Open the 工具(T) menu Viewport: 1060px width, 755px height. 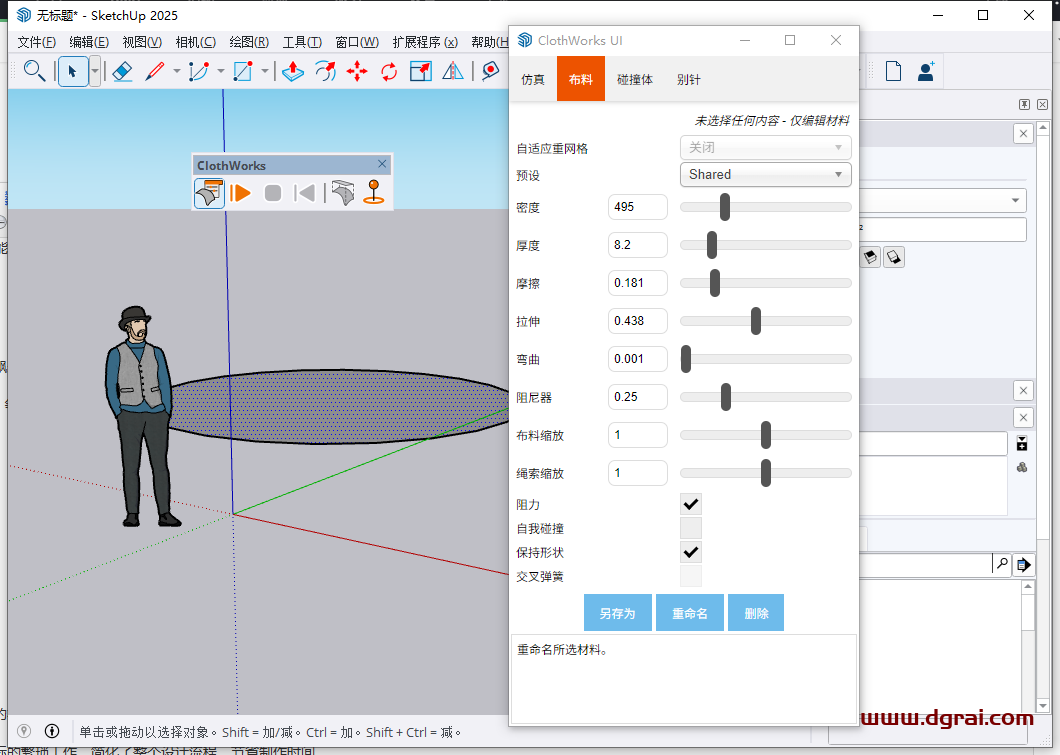coord(302,42)
